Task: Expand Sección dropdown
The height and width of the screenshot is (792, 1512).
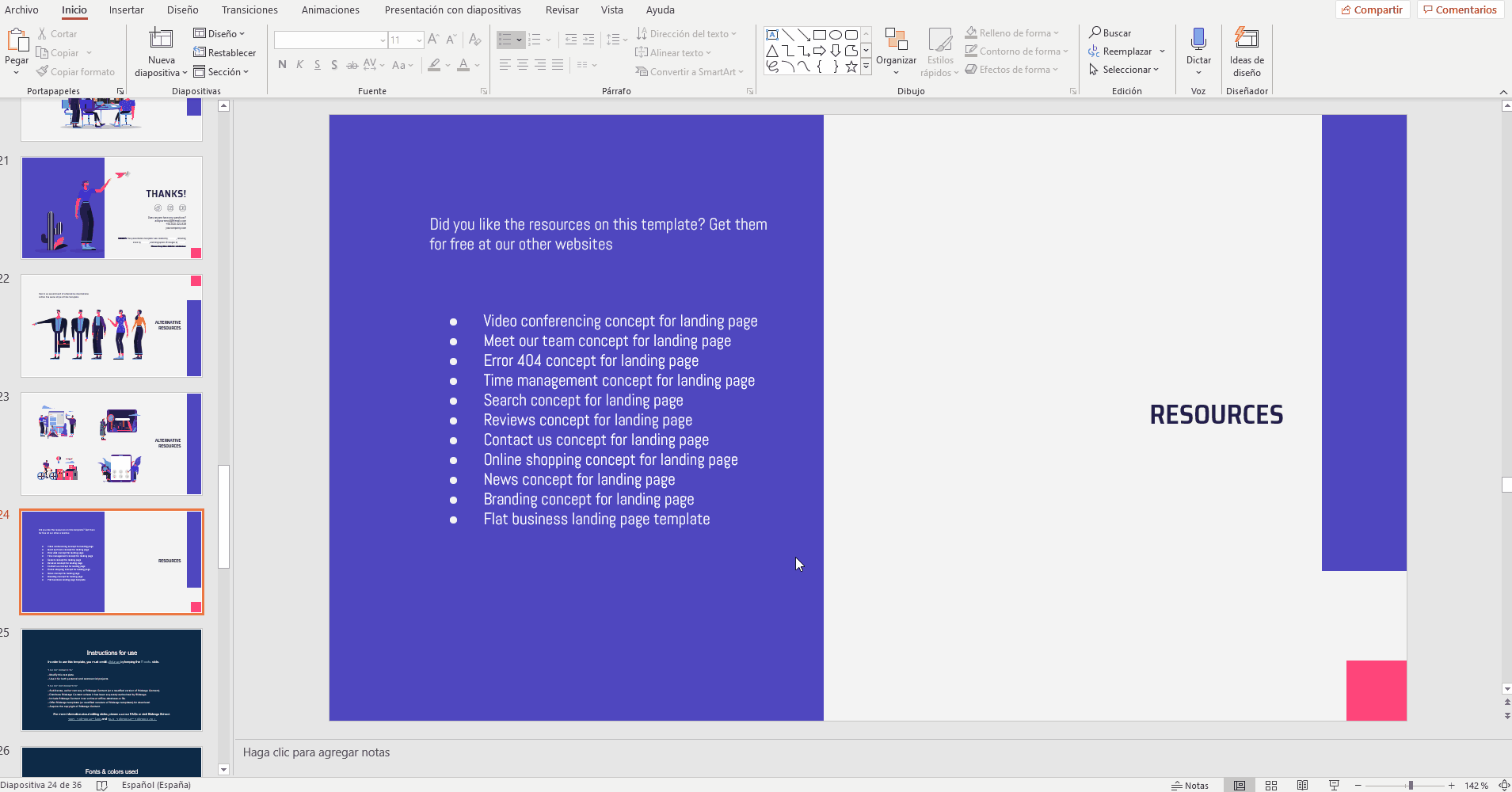Action: click(x=222, y=71)
